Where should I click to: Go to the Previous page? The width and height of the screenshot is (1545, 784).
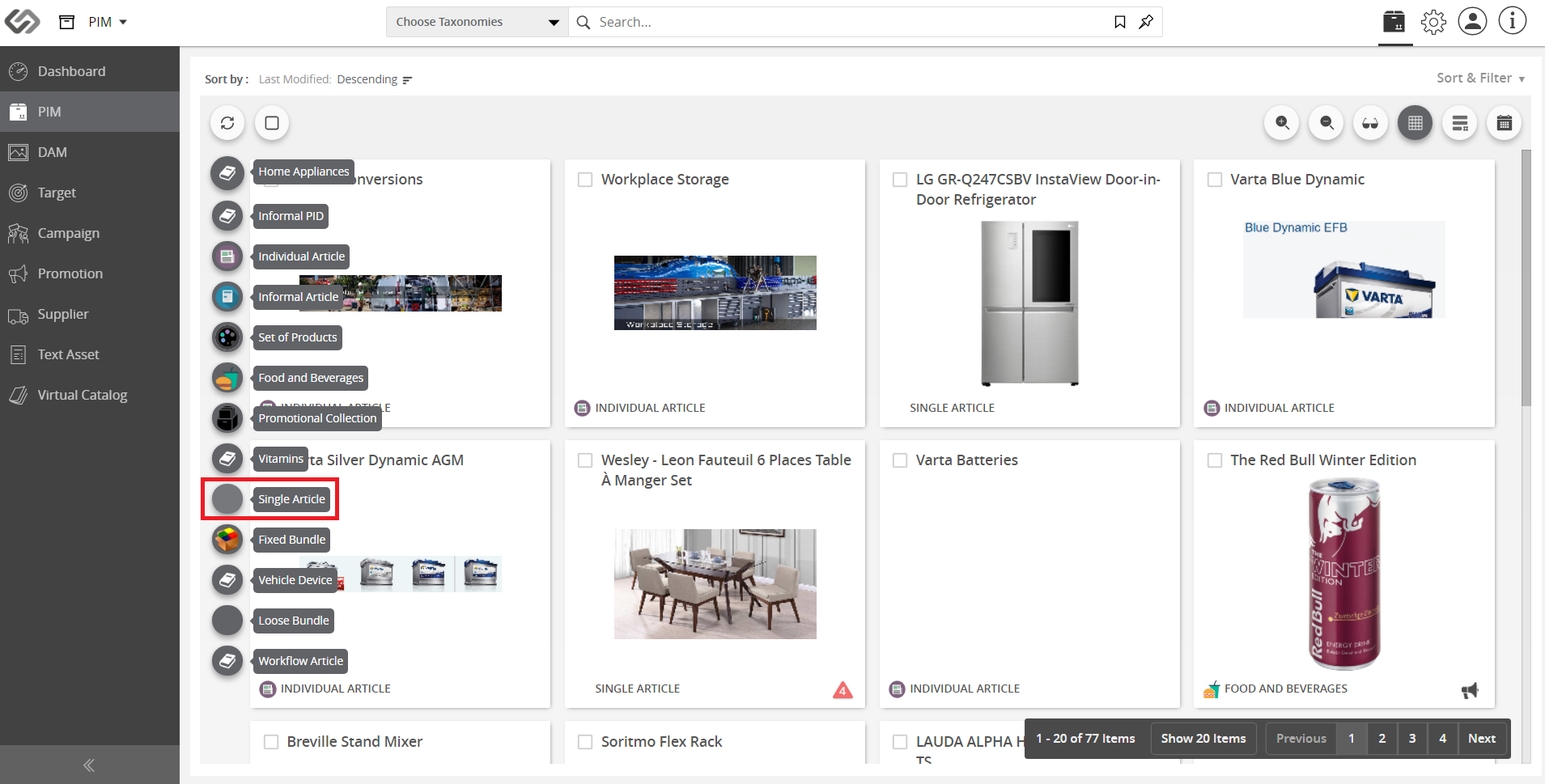coord(1301,739)
